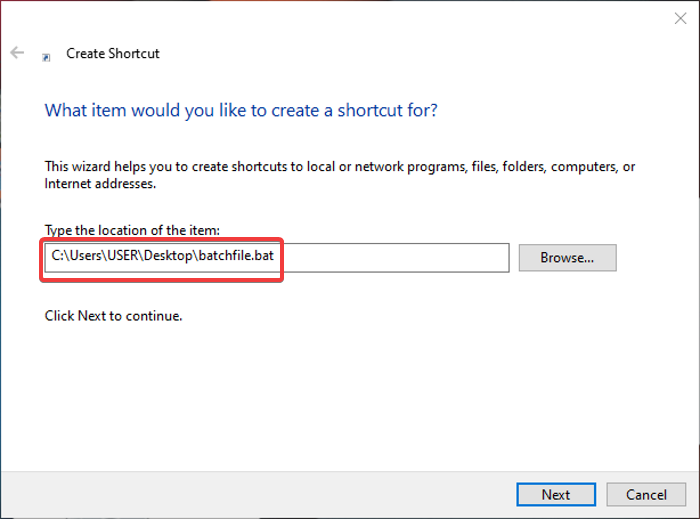The width and height of the screenshot is (700, 519).
Task: Continue with the Next button
Action: click(556, 494)
